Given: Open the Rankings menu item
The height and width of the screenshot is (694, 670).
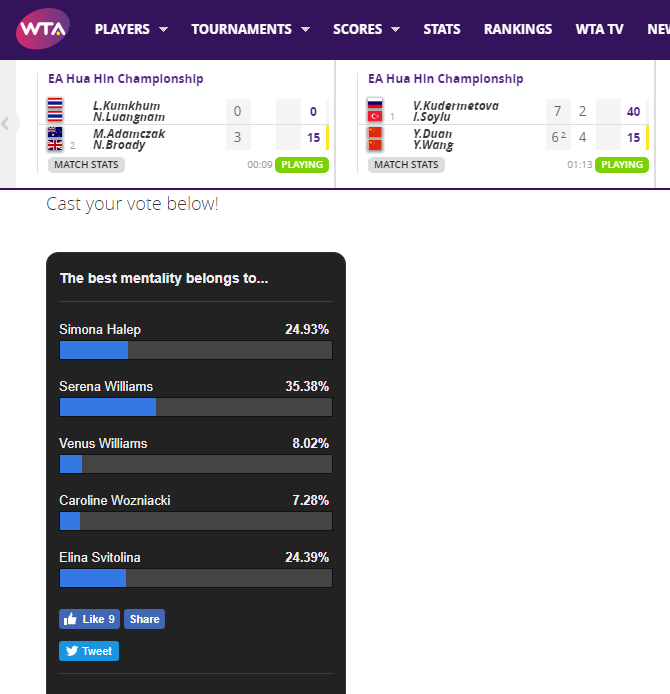Looking at the screenshot, I should [518, 29].
